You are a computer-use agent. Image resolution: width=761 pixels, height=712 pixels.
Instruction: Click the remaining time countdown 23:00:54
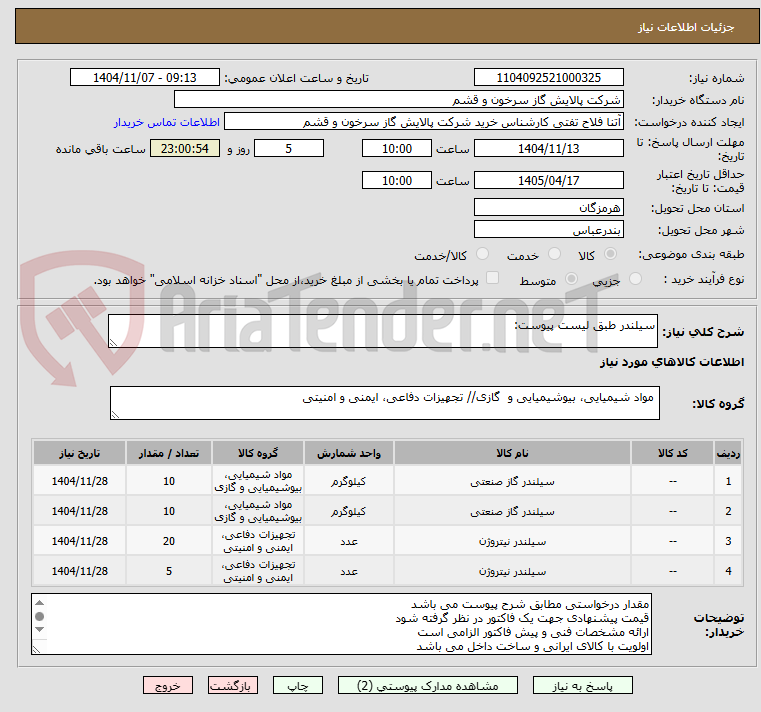[185, 149]
